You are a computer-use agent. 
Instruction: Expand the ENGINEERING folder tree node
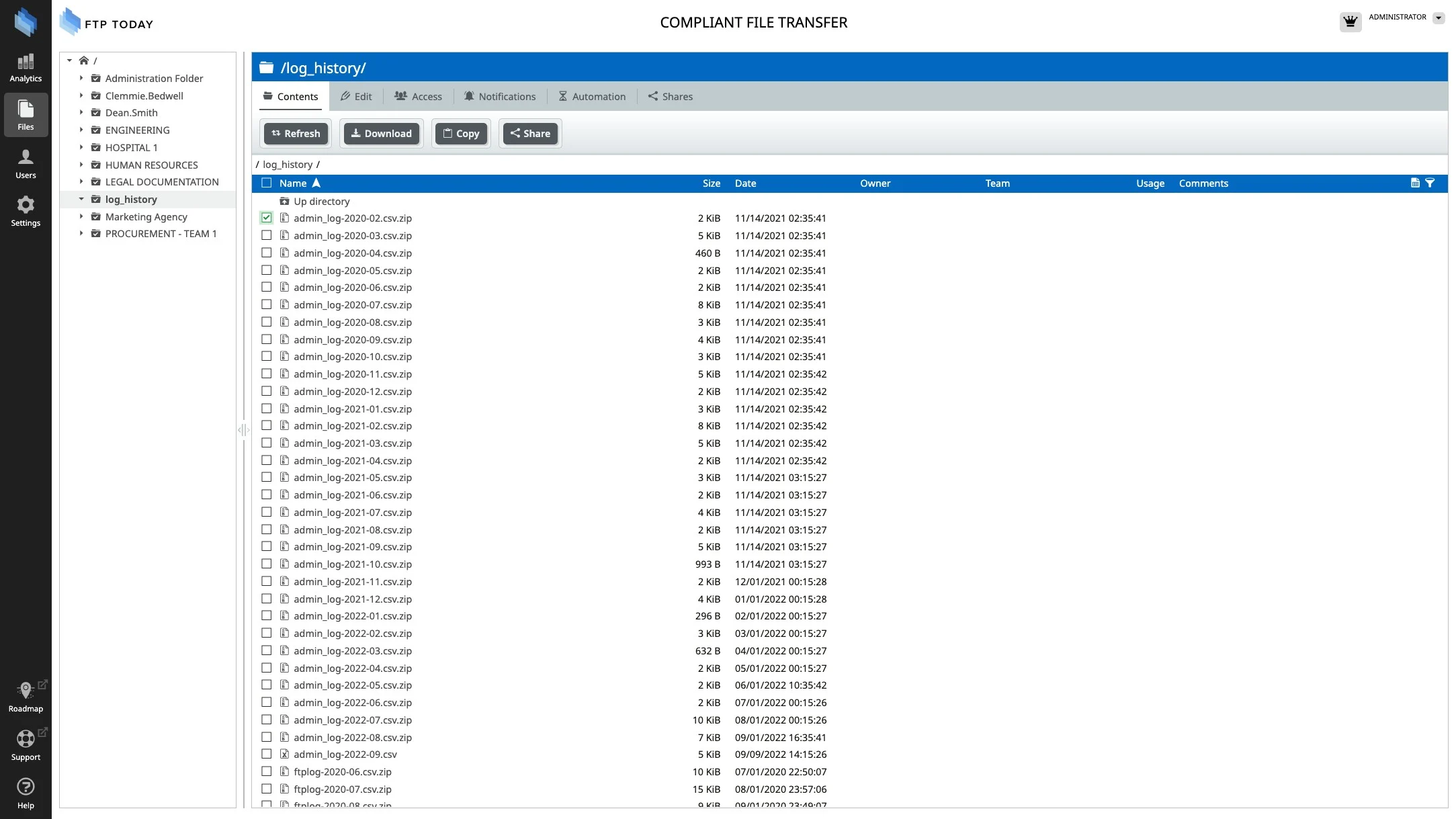click(x=81, y=130)
